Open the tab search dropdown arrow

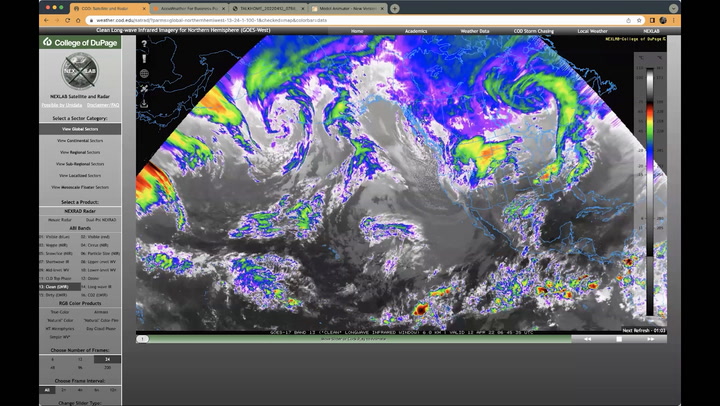(x=673, y=8)
